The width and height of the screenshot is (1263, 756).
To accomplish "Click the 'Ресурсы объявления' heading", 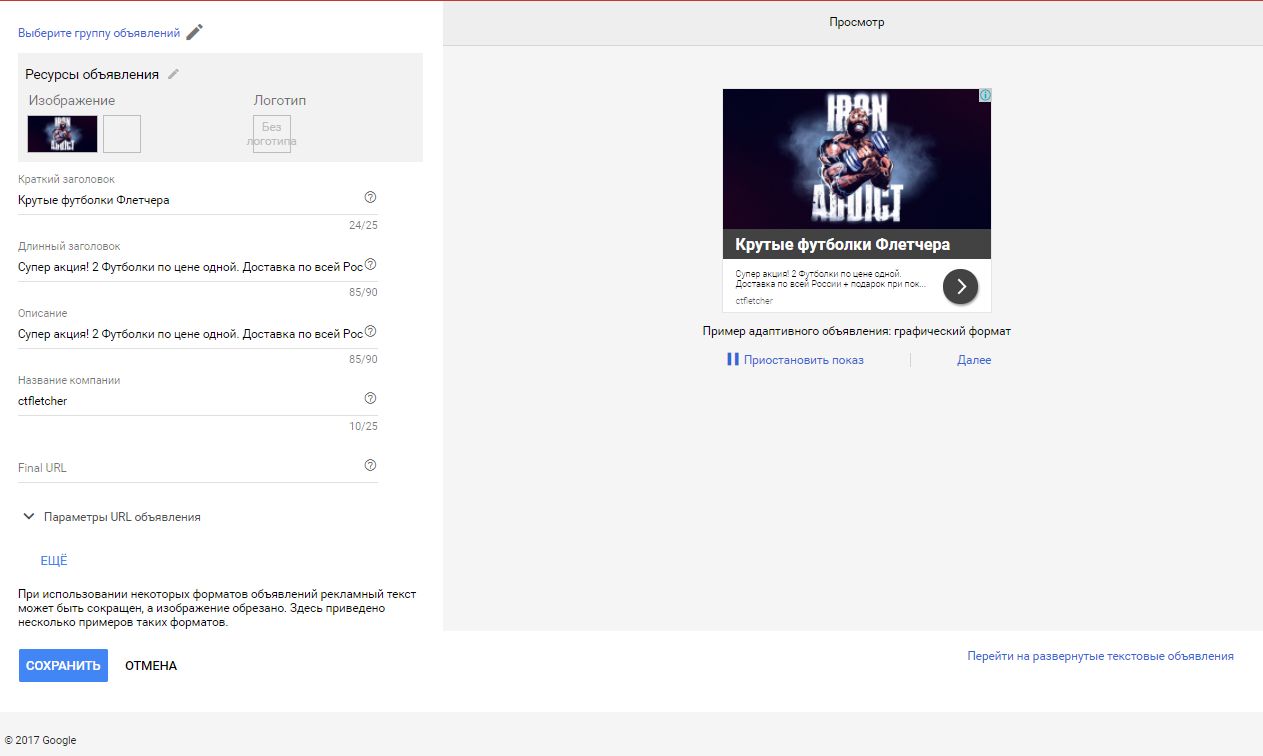I will 92,74.
